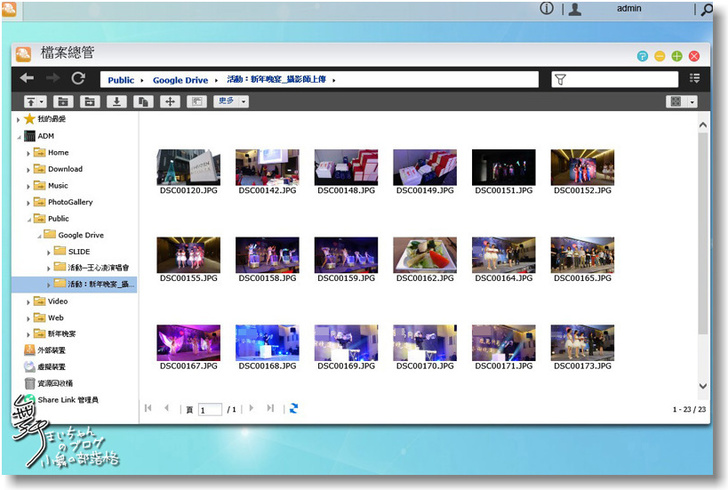The height and width of the screenshot is (490, 728).
Task: Select thumbnail DSC00142.JPG
Action: (x=267, y=167)
